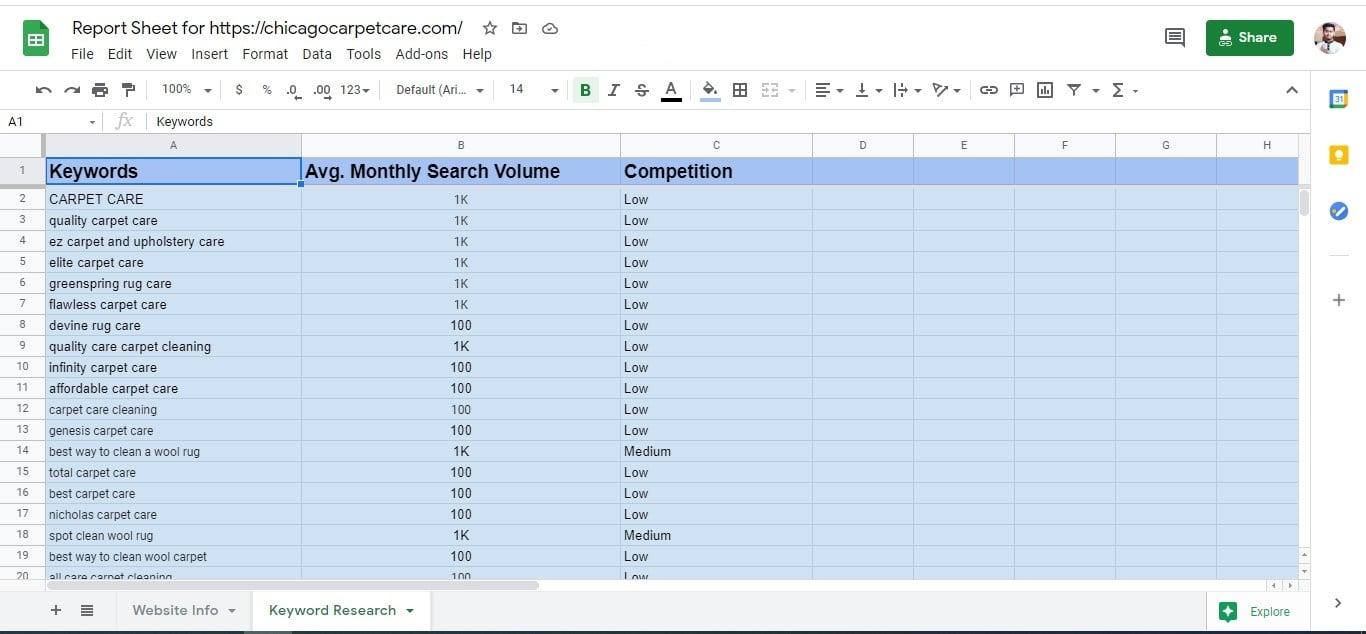Screen dimensions: 1366x634
Task: Click the Insert comment icon
Action: coord(1016,90)
